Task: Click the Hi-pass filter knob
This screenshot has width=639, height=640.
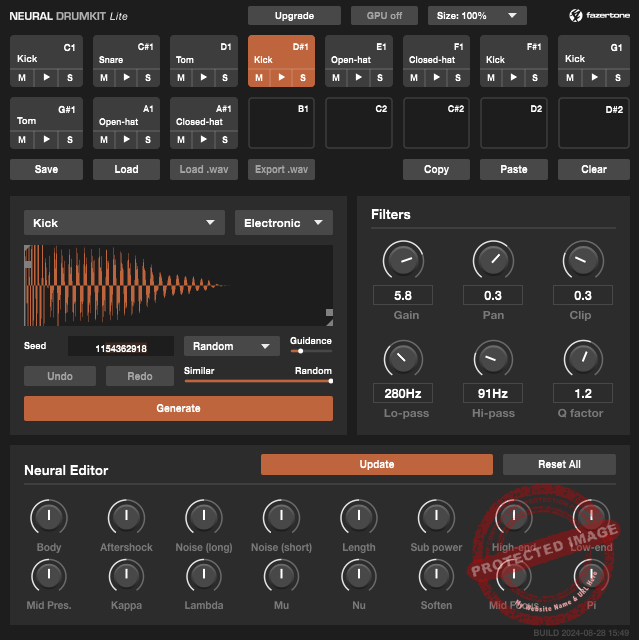Action: click(x=493, y=359)
